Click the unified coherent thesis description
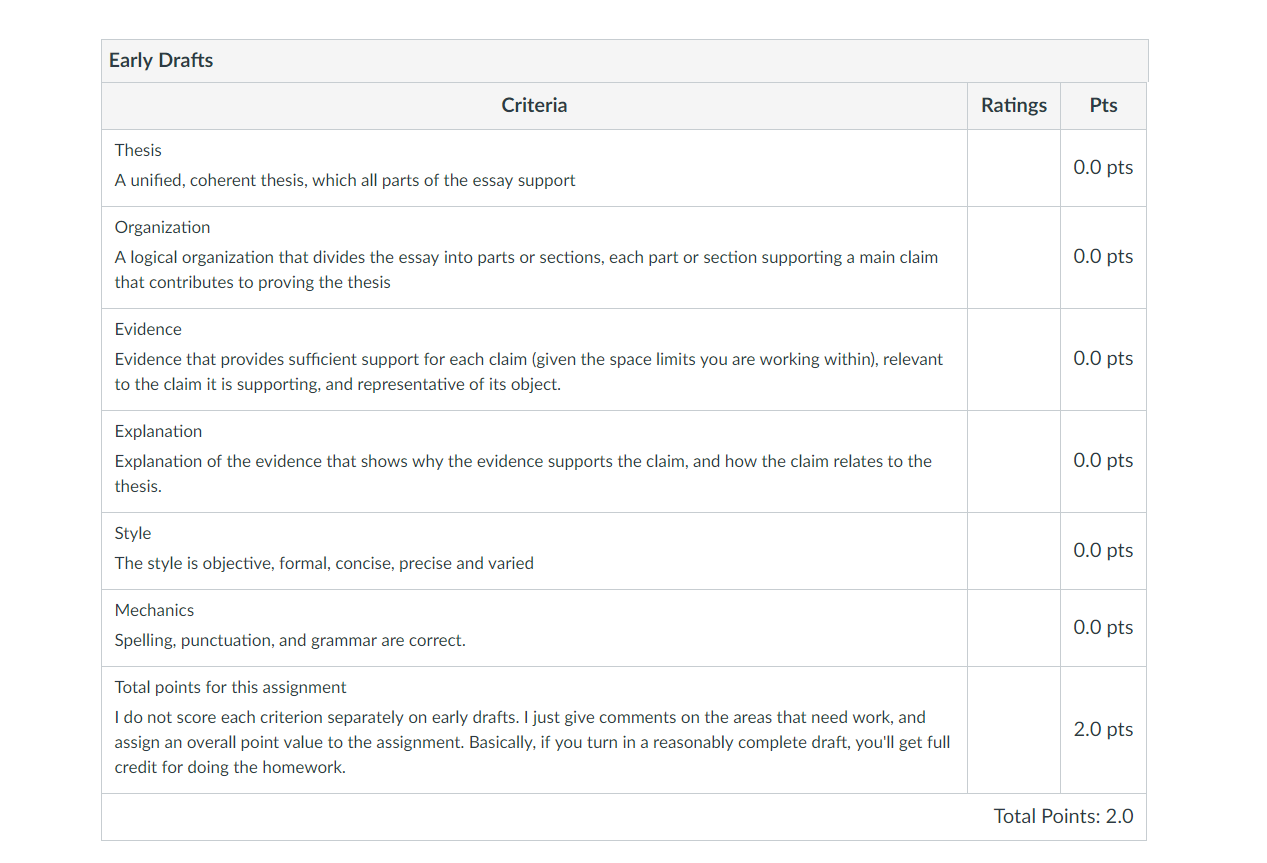The width and height of the screenshot is (1267, 863). pyautogui.click(x=345, y=180)
